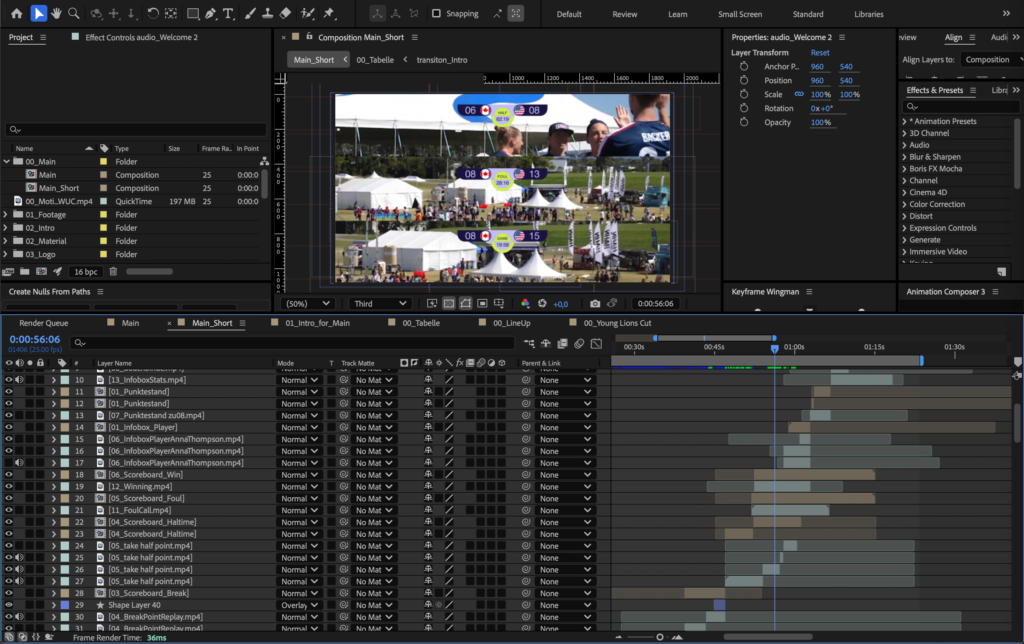Expand the Color Correction effects category
The height and width of the screenshot is (644, 1024).
coord(904,204)
